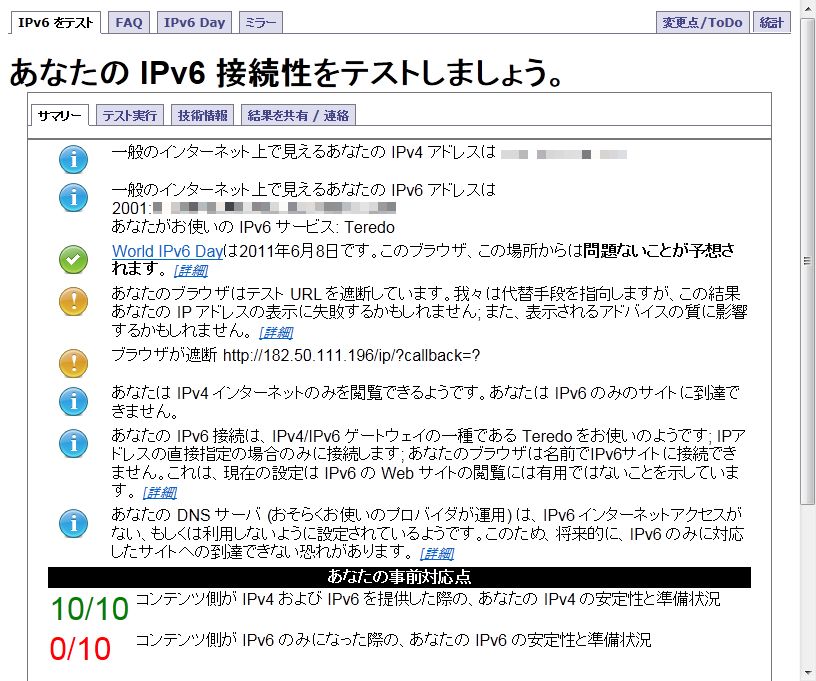816x681 pixels.
Task: Open the ミラー tab
Action: coord(260,22)
